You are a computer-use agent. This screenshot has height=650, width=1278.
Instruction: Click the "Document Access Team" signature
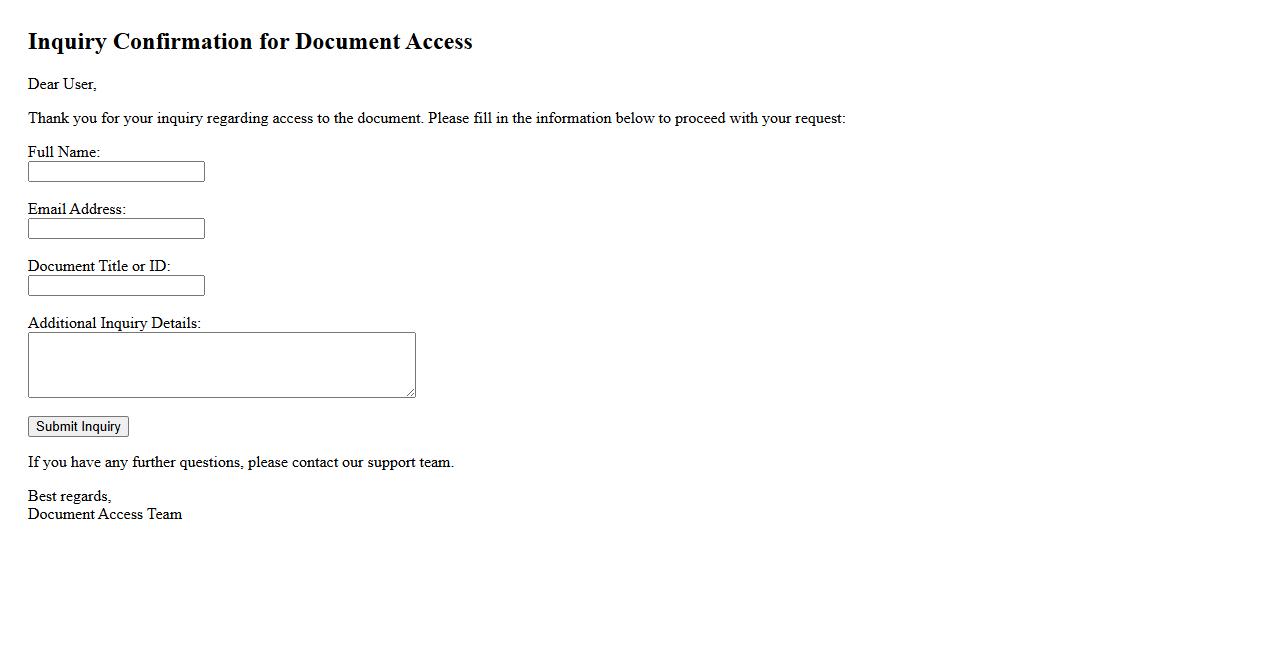105,514
